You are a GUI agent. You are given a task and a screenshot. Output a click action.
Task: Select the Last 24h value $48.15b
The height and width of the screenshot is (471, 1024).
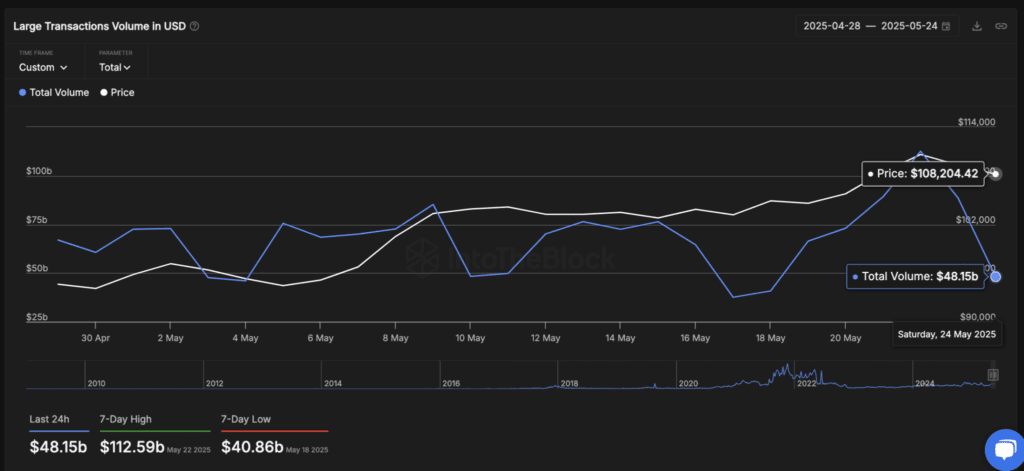pos(58,447)
